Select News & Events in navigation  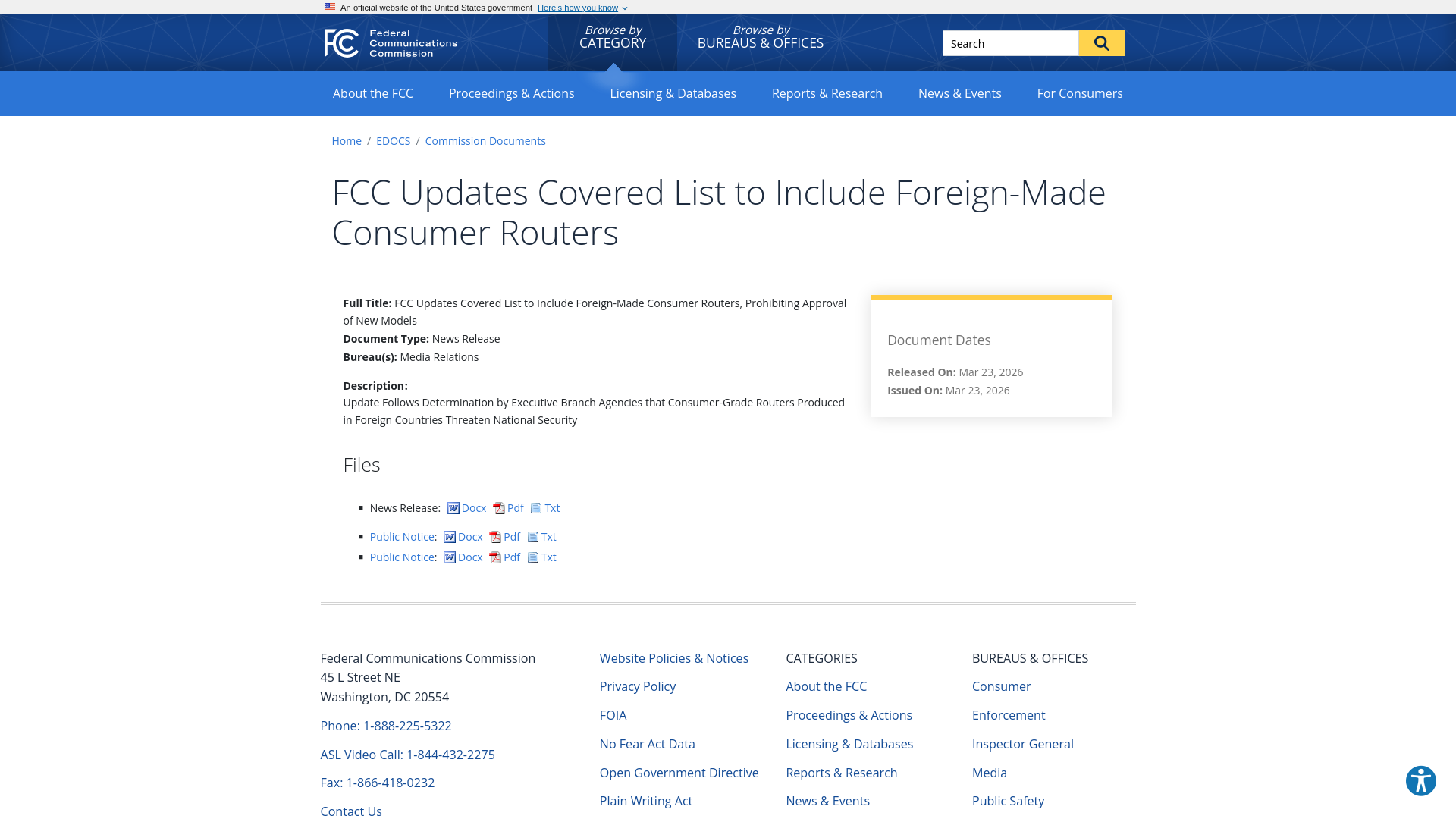pyautogui.click(x=959, y=93)
